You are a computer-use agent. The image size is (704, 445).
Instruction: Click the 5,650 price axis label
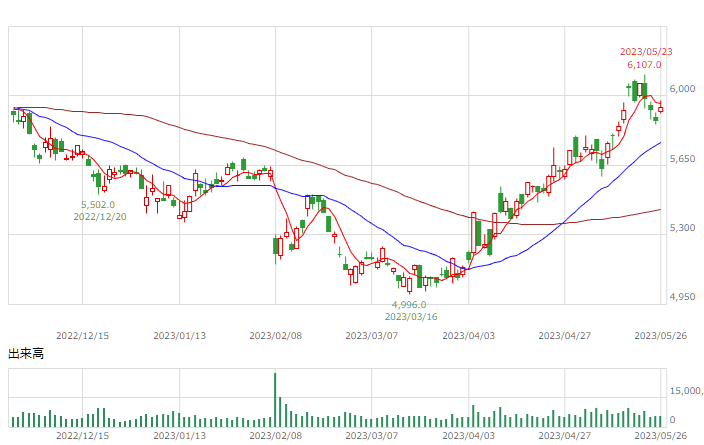coord(682,159)
